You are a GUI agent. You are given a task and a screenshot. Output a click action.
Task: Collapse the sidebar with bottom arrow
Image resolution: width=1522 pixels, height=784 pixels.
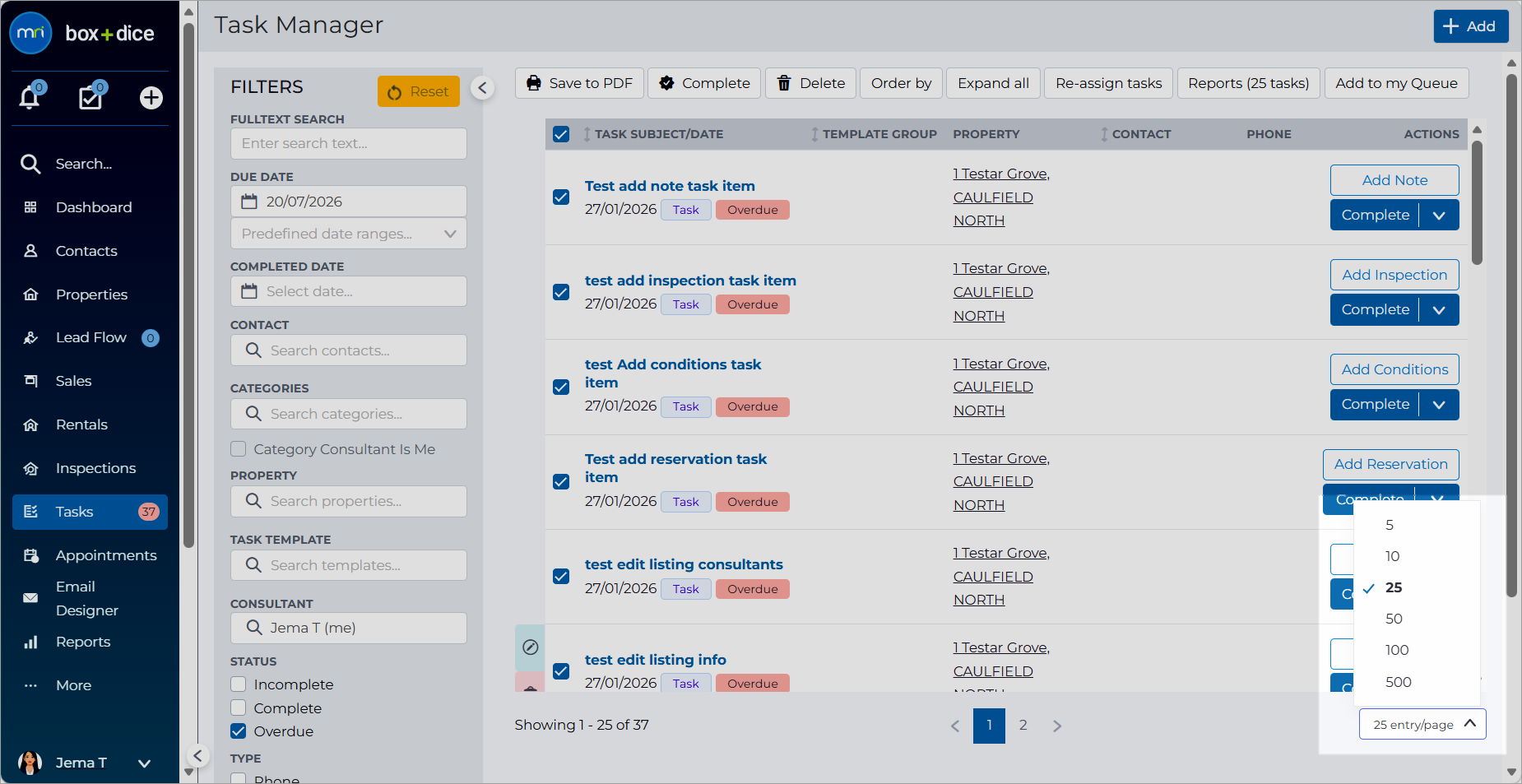197,755
